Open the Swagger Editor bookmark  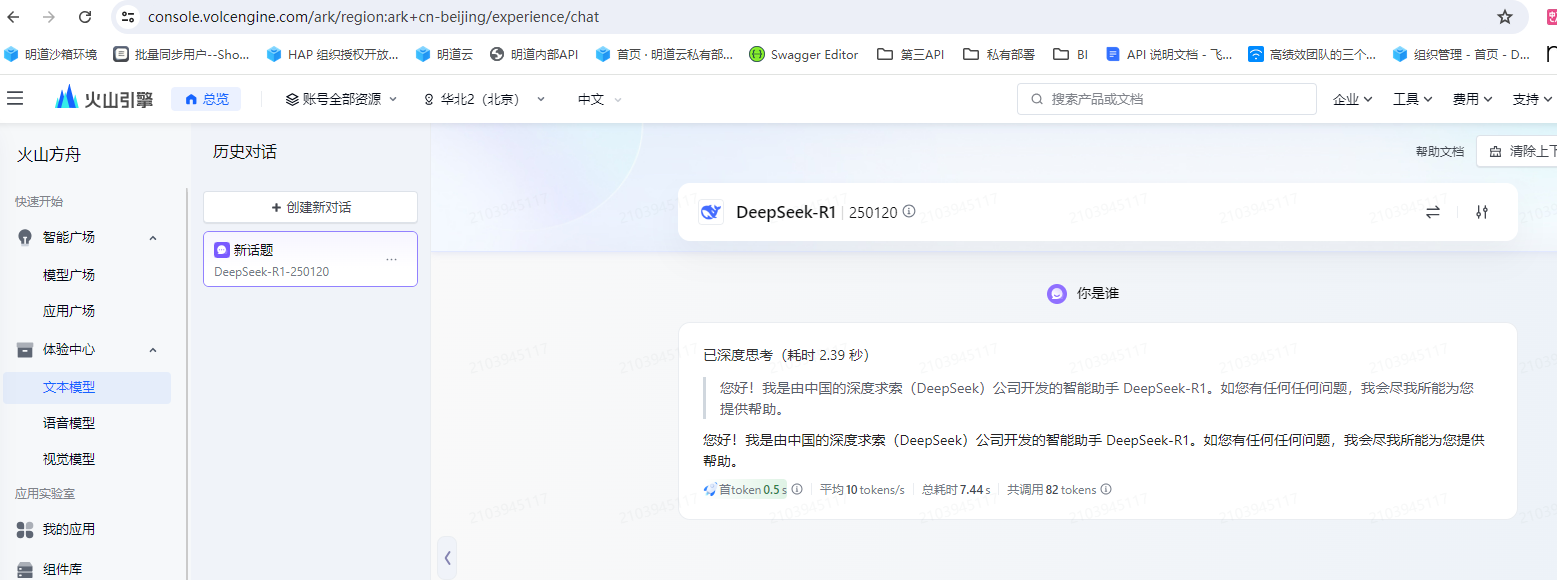tap(803, 54)
